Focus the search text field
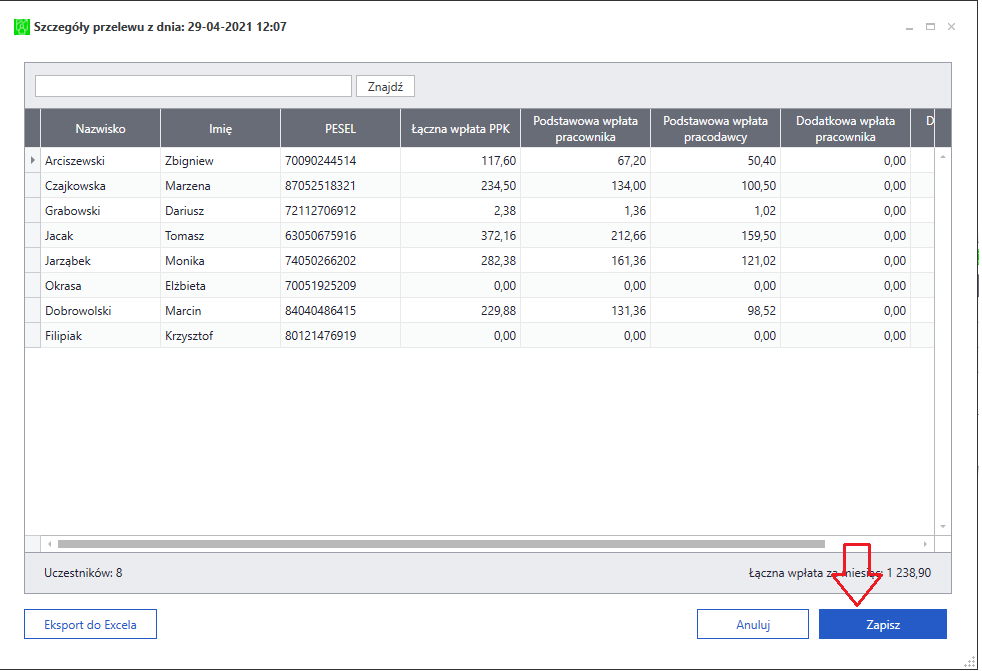 point(193,86)
